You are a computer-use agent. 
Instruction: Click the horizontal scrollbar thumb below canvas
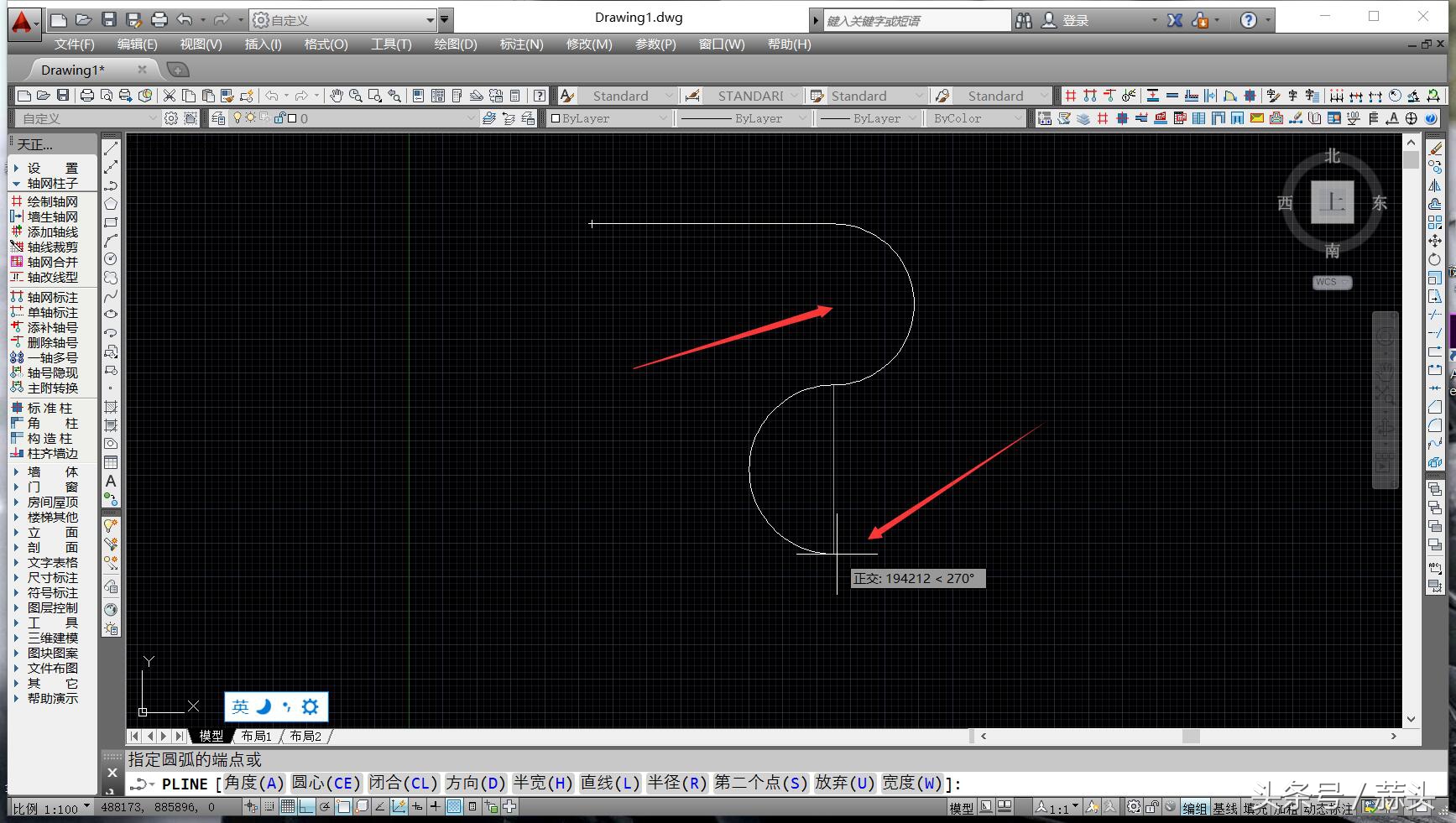point(1191,736)
